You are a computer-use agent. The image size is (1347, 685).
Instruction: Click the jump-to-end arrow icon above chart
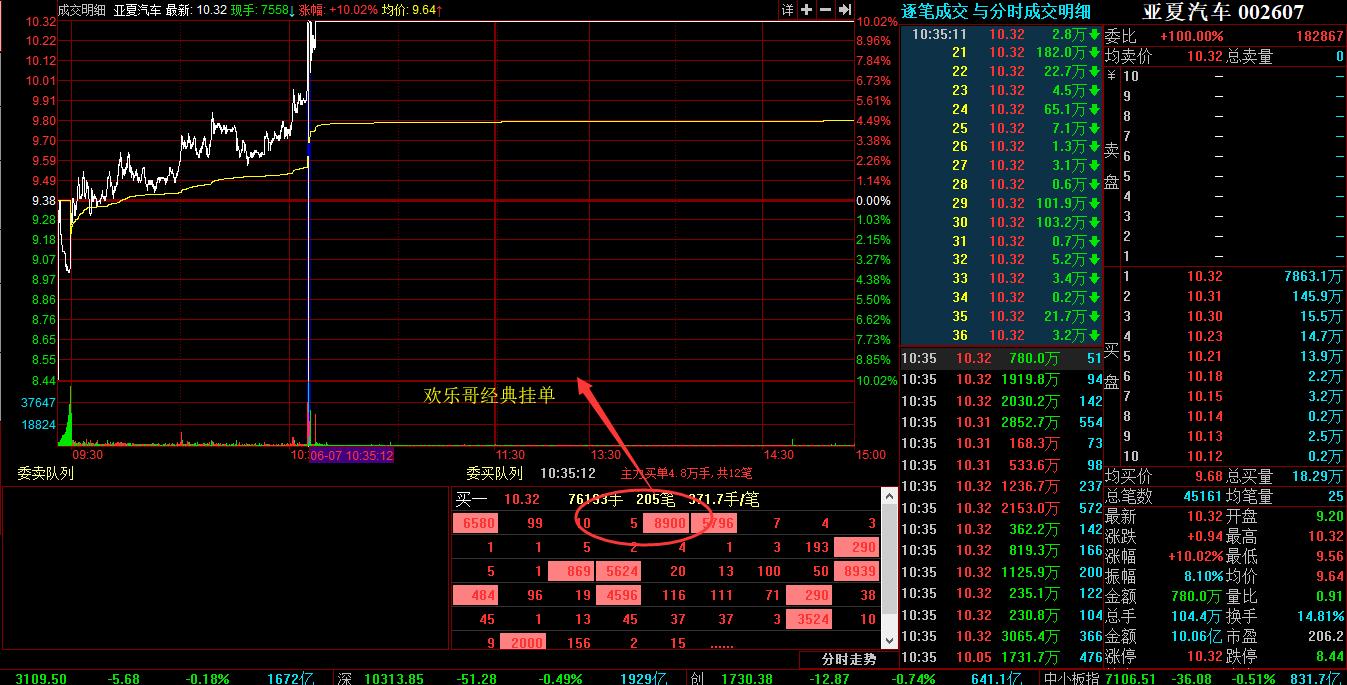tap(845, 10)
